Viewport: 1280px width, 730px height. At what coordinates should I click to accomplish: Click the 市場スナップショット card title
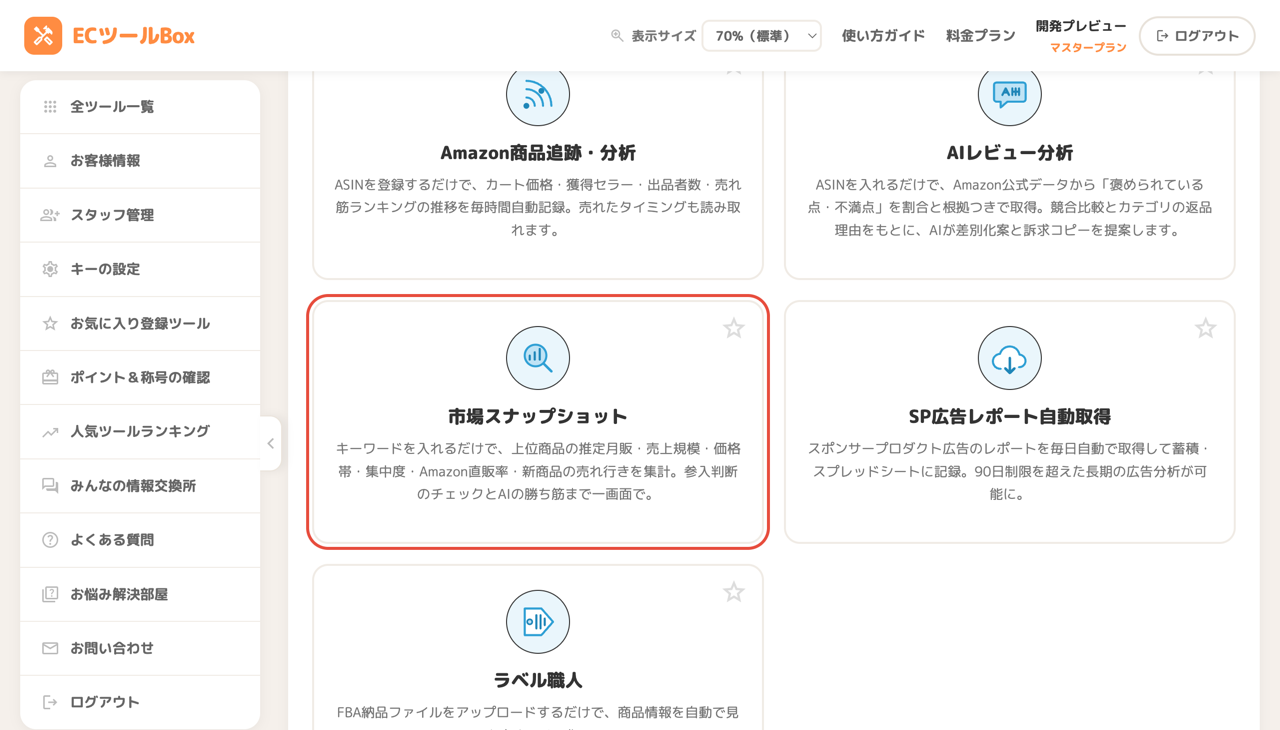coord(538,416)
